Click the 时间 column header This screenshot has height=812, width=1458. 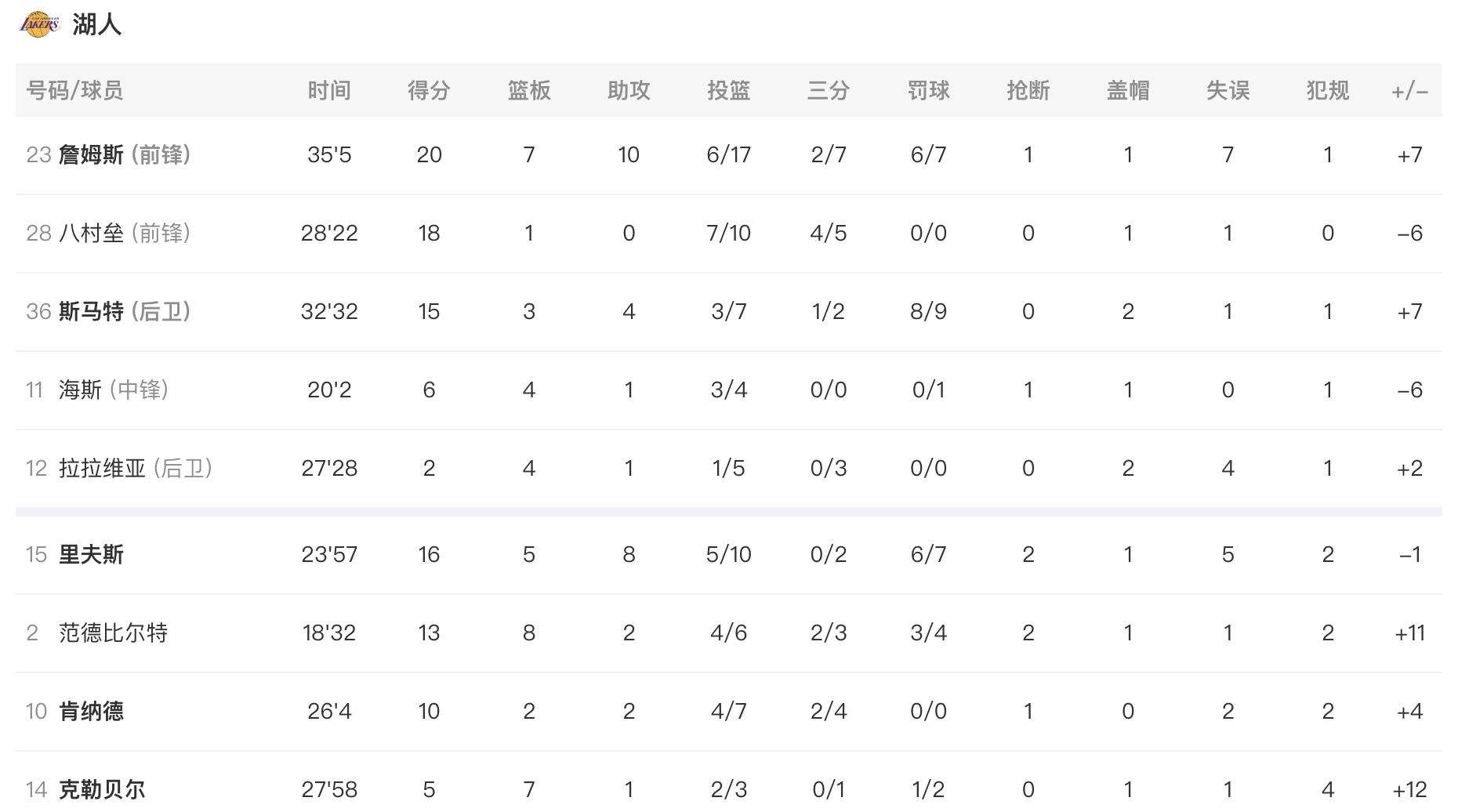[329, 90]
